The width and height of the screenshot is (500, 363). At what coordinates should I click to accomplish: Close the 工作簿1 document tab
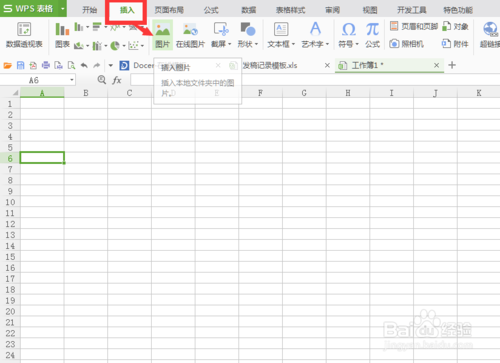click(436, 65)
